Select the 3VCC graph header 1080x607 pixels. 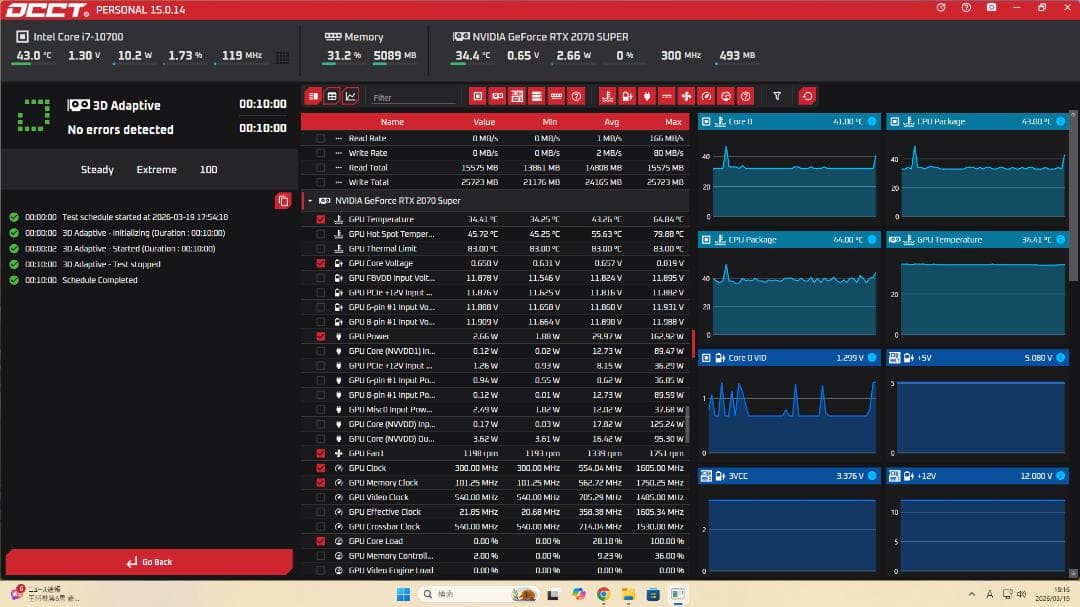(789, 475)
